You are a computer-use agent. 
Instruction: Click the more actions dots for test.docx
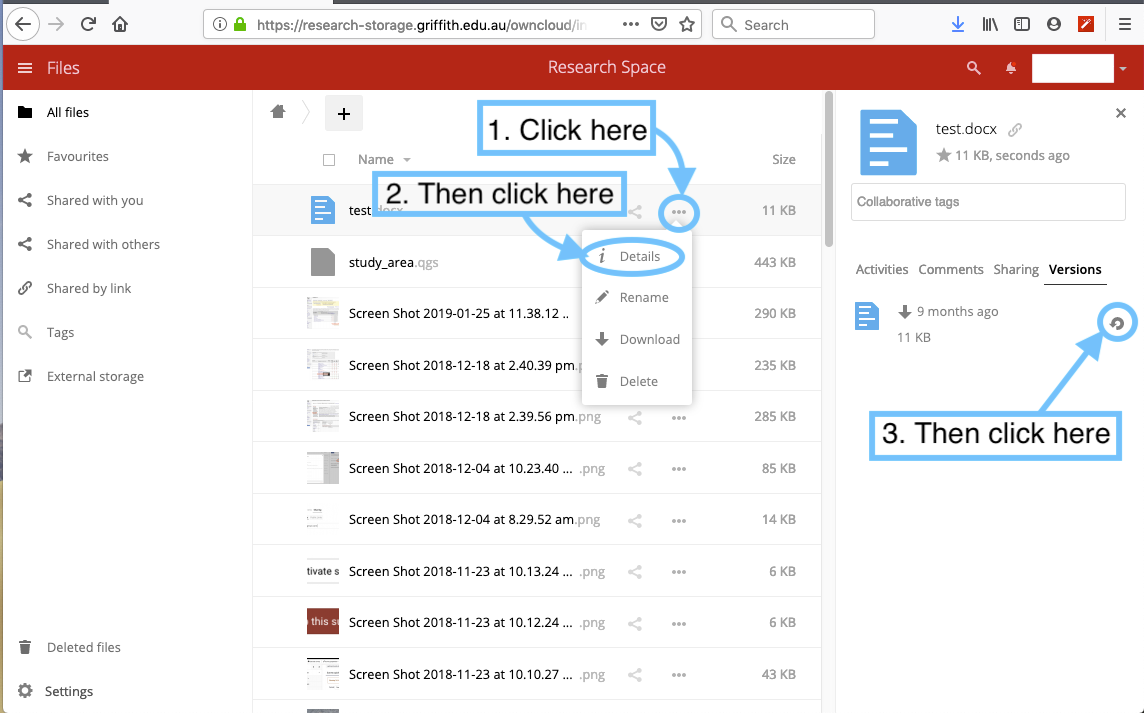(x=679, y=212)
